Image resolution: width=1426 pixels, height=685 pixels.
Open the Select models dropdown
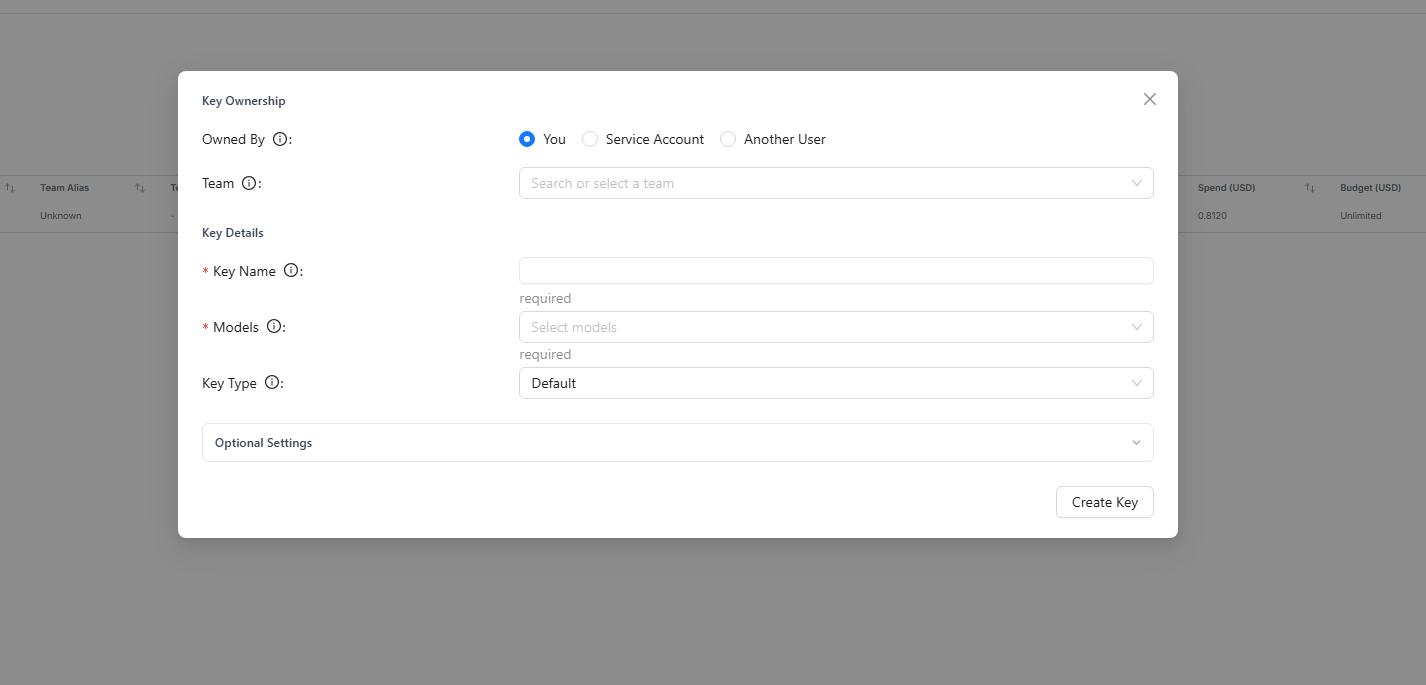pyautogui.click(x=835, y=327)
